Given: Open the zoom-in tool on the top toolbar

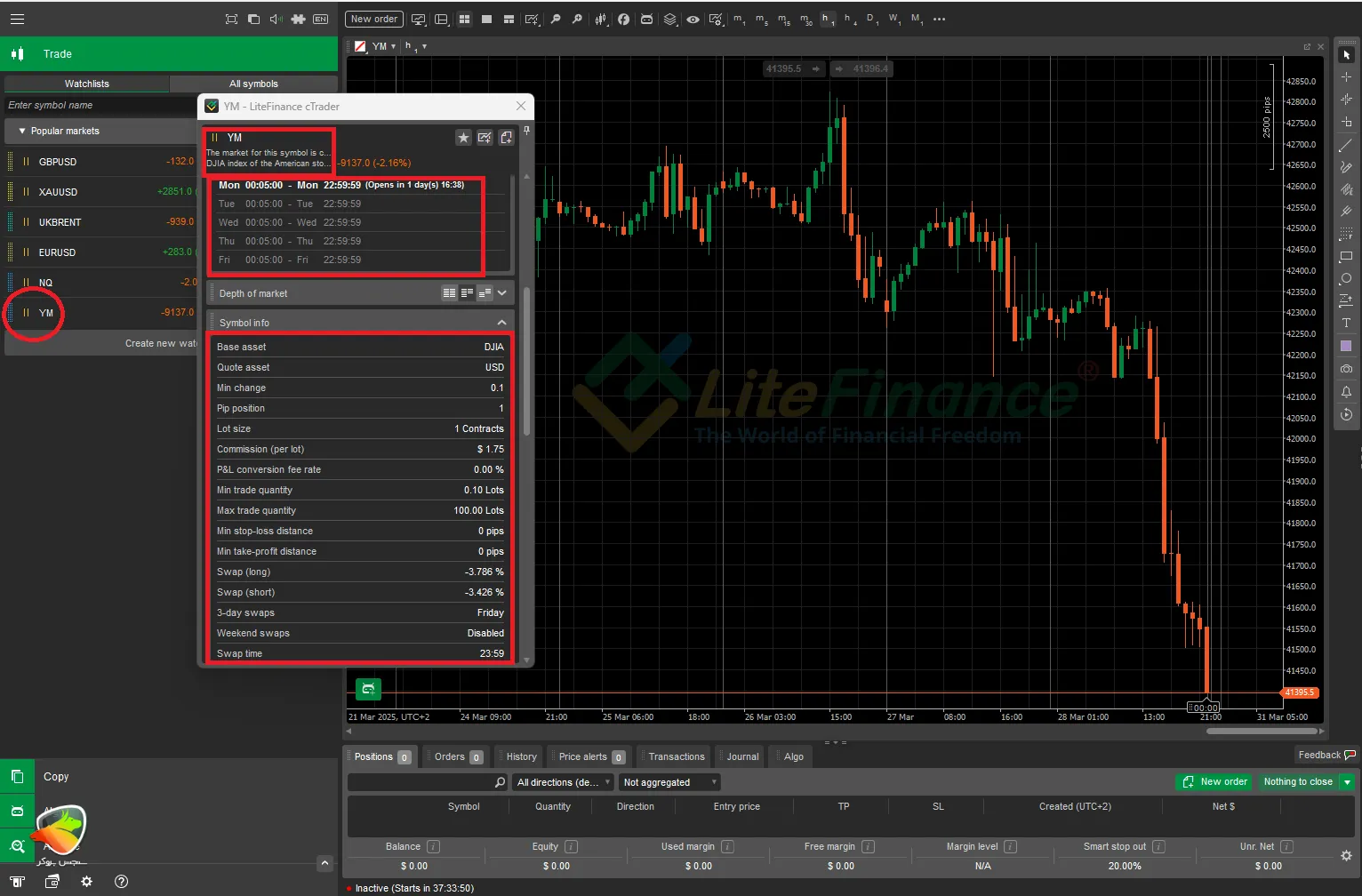Looking at the screenshot, I should click(x=578, y=19).
